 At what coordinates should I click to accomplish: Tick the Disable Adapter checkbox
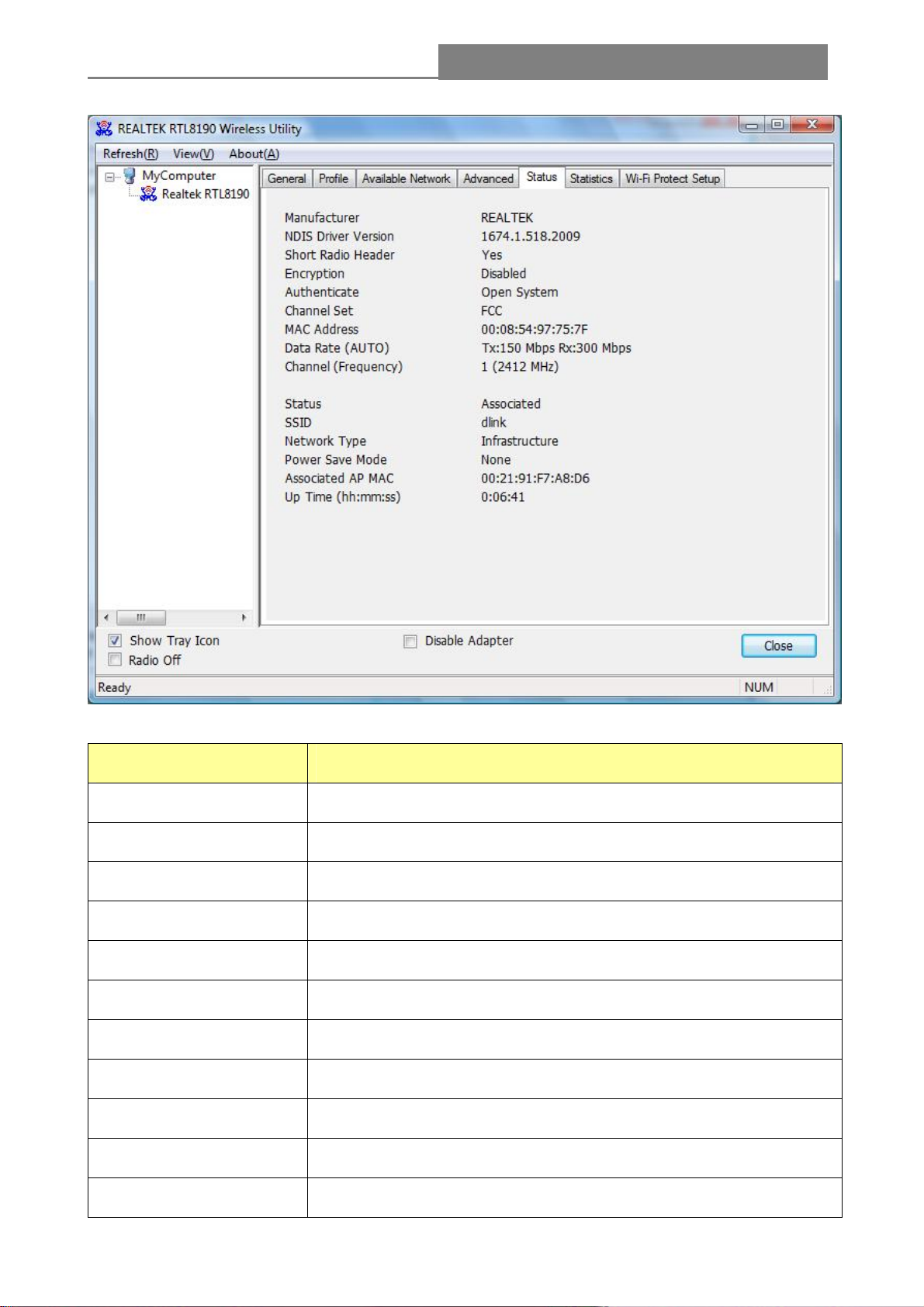pos(410,641)
